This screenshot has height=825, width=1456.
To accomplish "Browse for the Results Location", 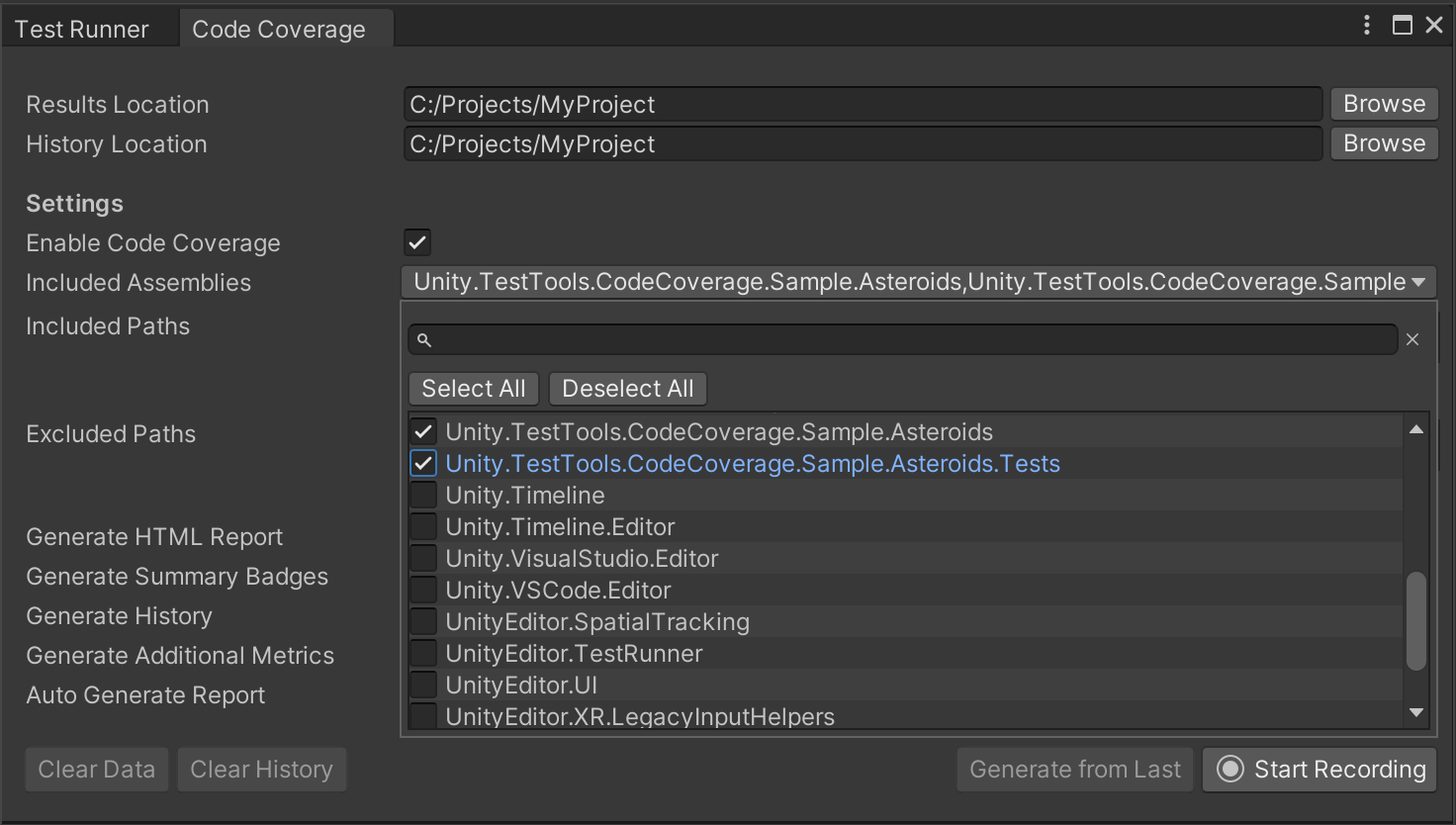I will (1384, 104).
